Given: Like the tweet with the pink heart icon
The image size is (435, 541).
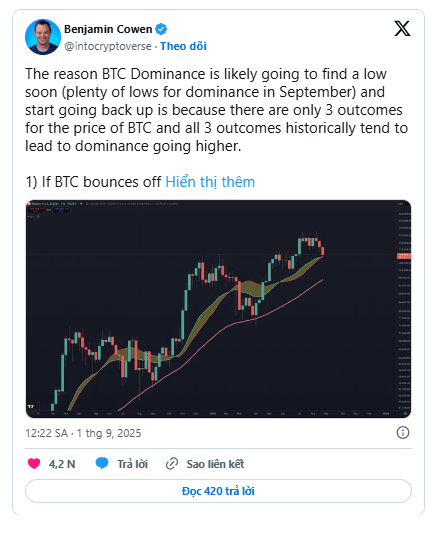Looking at the screenshot, I should pyautogui.click(x=34, y=463).
